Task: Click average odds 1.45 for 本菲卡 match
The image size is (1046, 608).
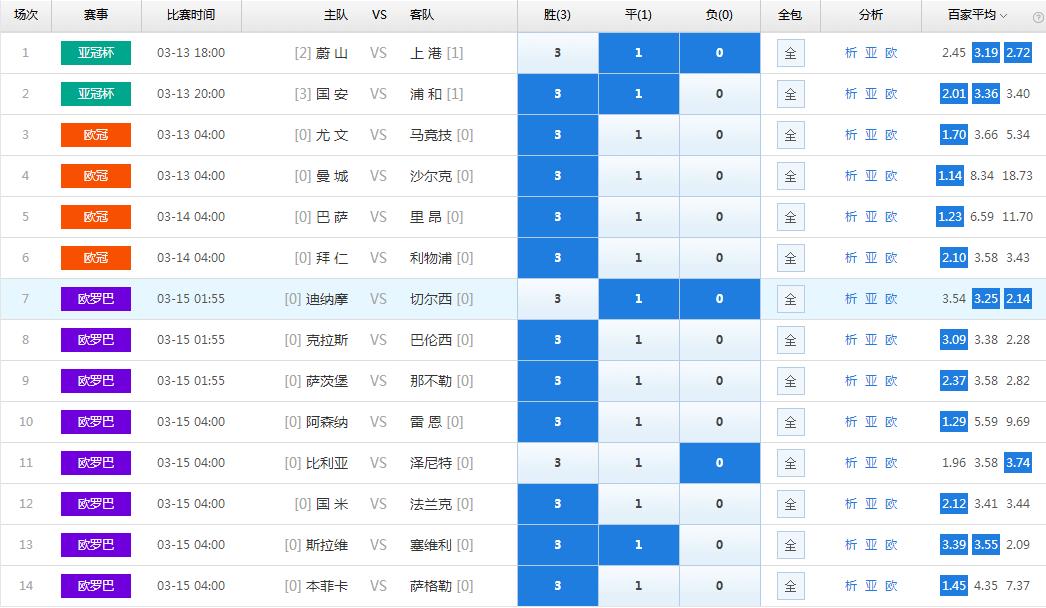Action: [954, 586]
